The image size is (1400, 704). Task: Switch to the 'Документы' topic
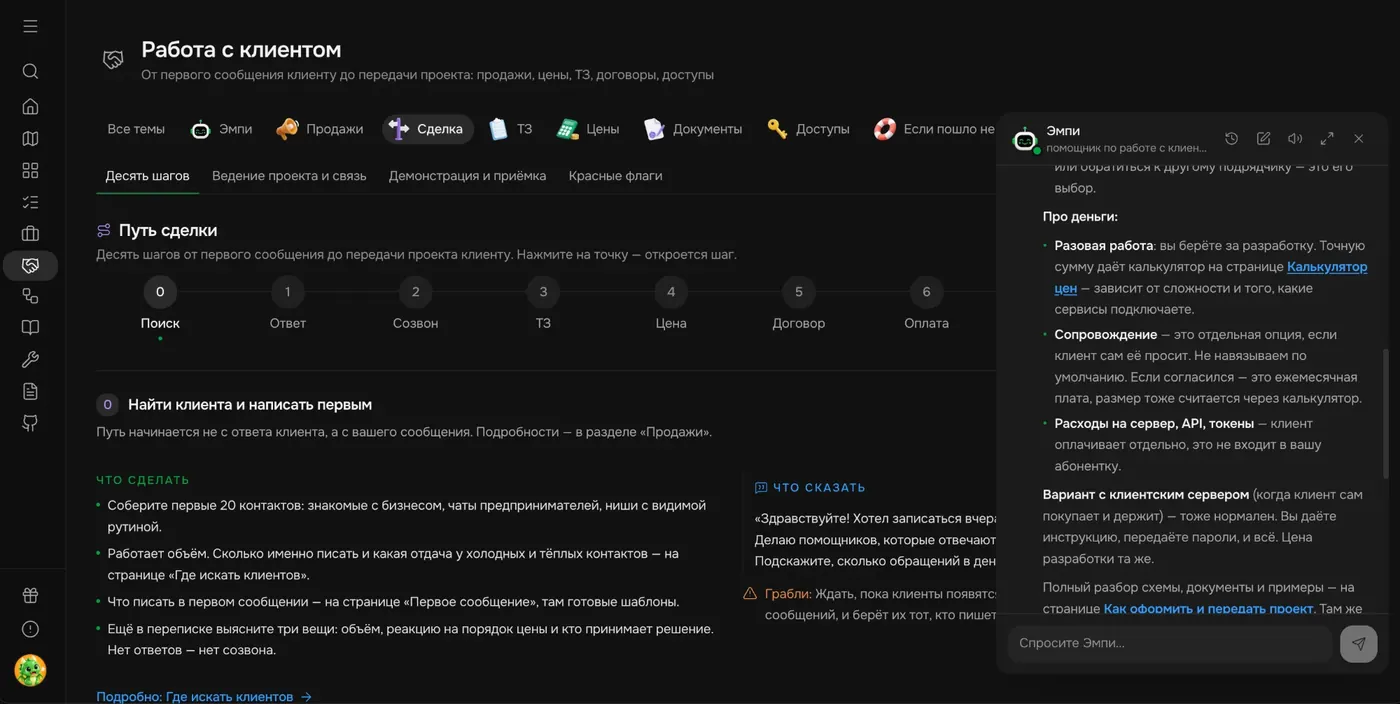tap(693, 129)
